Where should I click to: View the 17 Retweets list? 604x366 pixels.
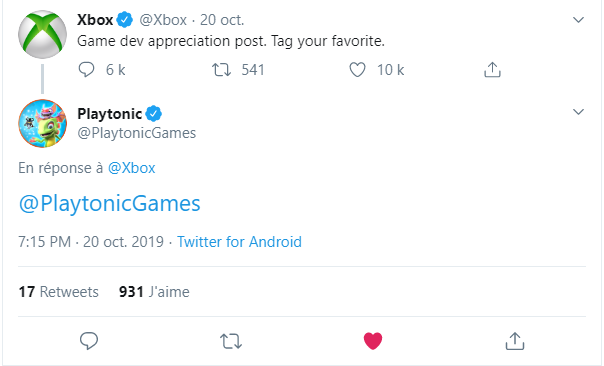[x=59, y=292]
